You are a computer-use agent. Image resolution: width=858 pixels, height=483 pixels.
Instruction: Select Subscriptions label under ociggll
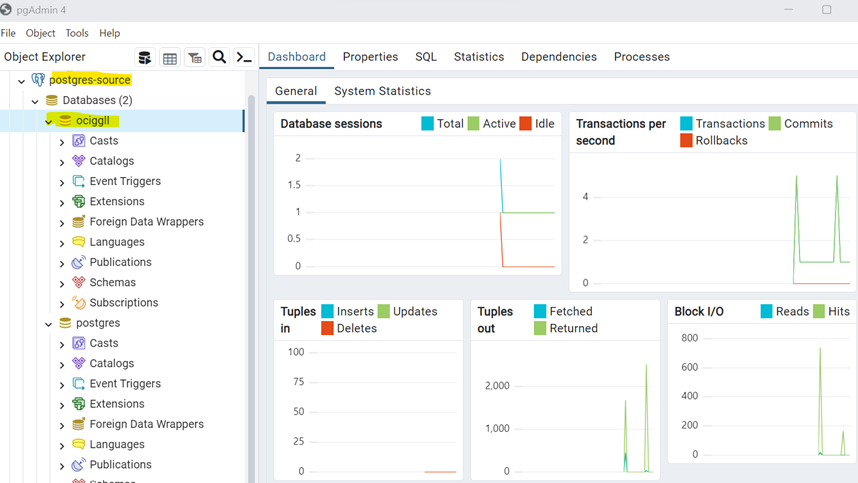[124, 302]
